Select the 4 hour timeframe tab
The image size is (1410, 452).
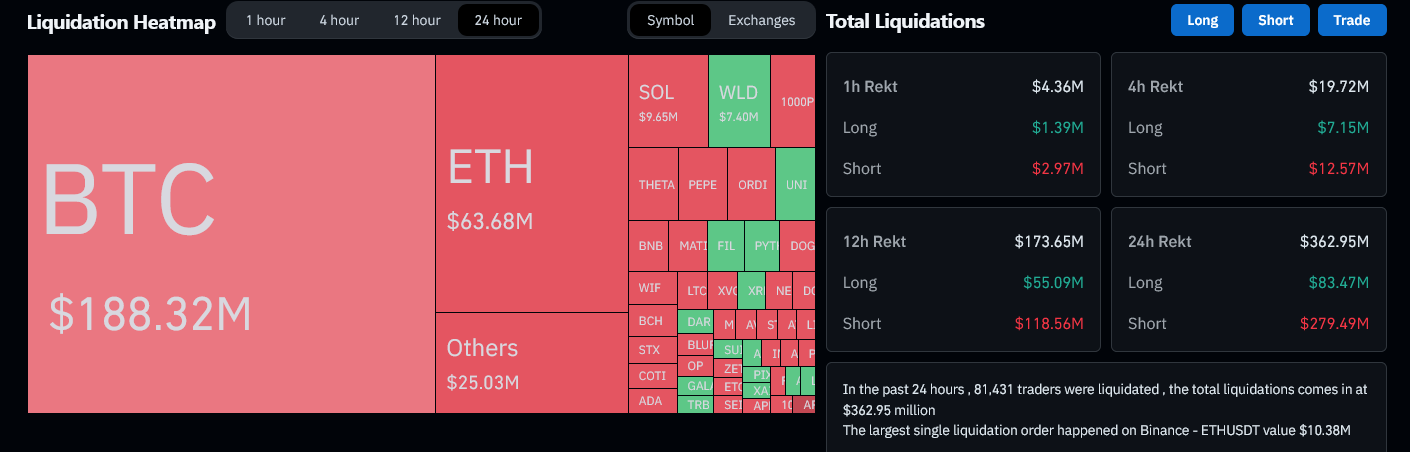tap(339, 20)
